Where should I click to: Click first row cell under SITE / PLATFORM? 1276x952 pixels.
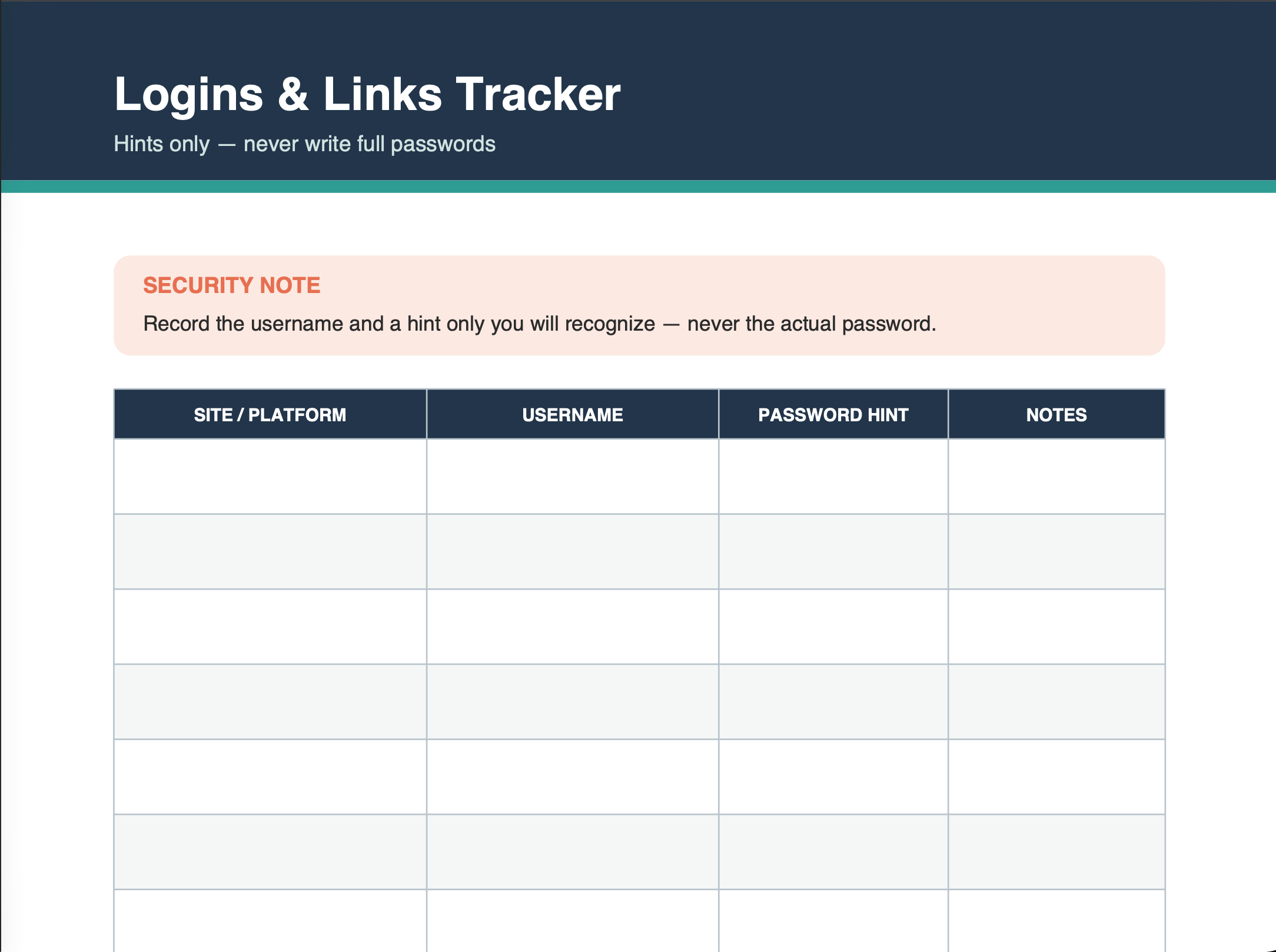point(270,477)
